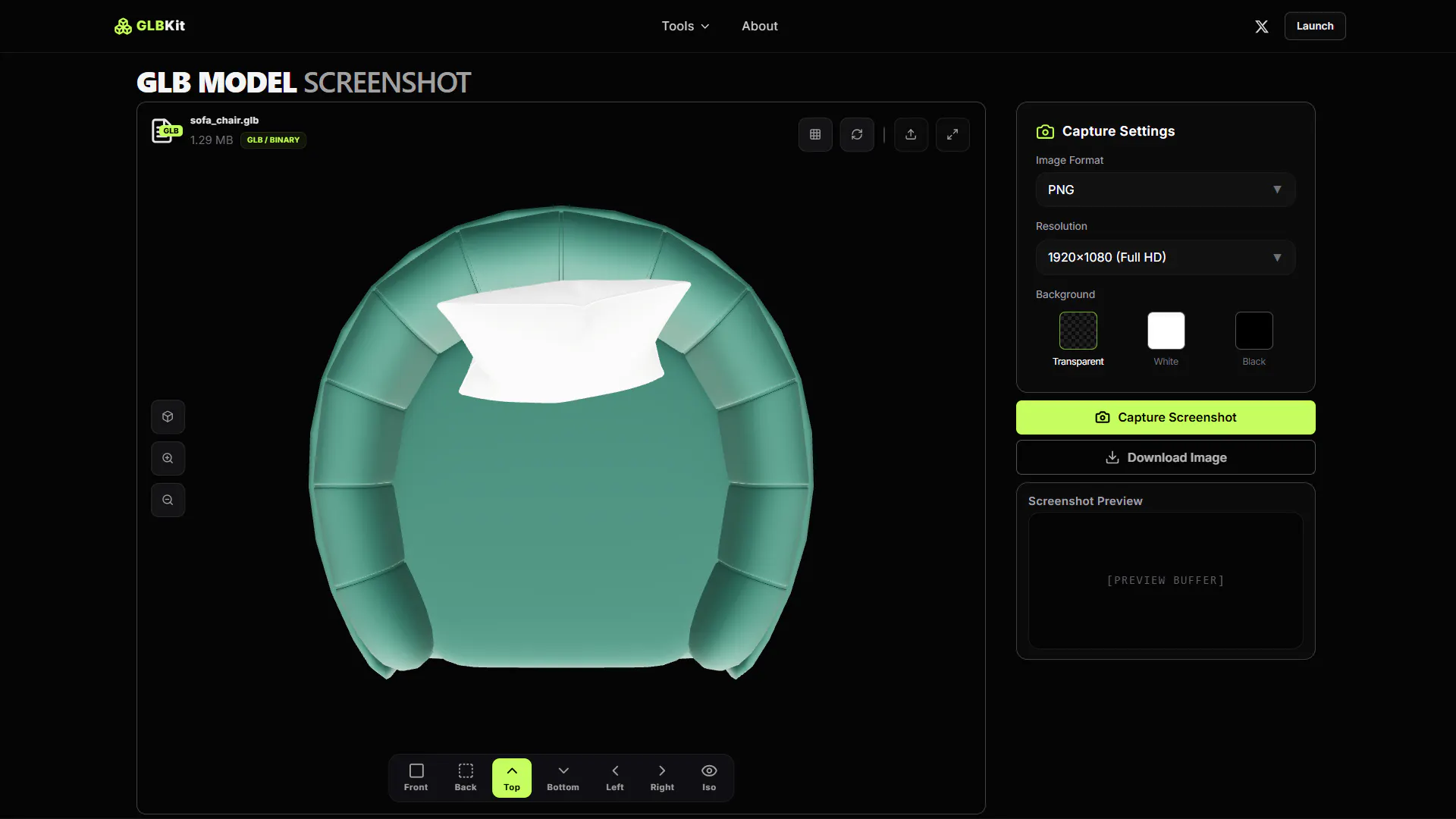Select the White background swatch
Screen dimensions: 1456x819
1166,331
